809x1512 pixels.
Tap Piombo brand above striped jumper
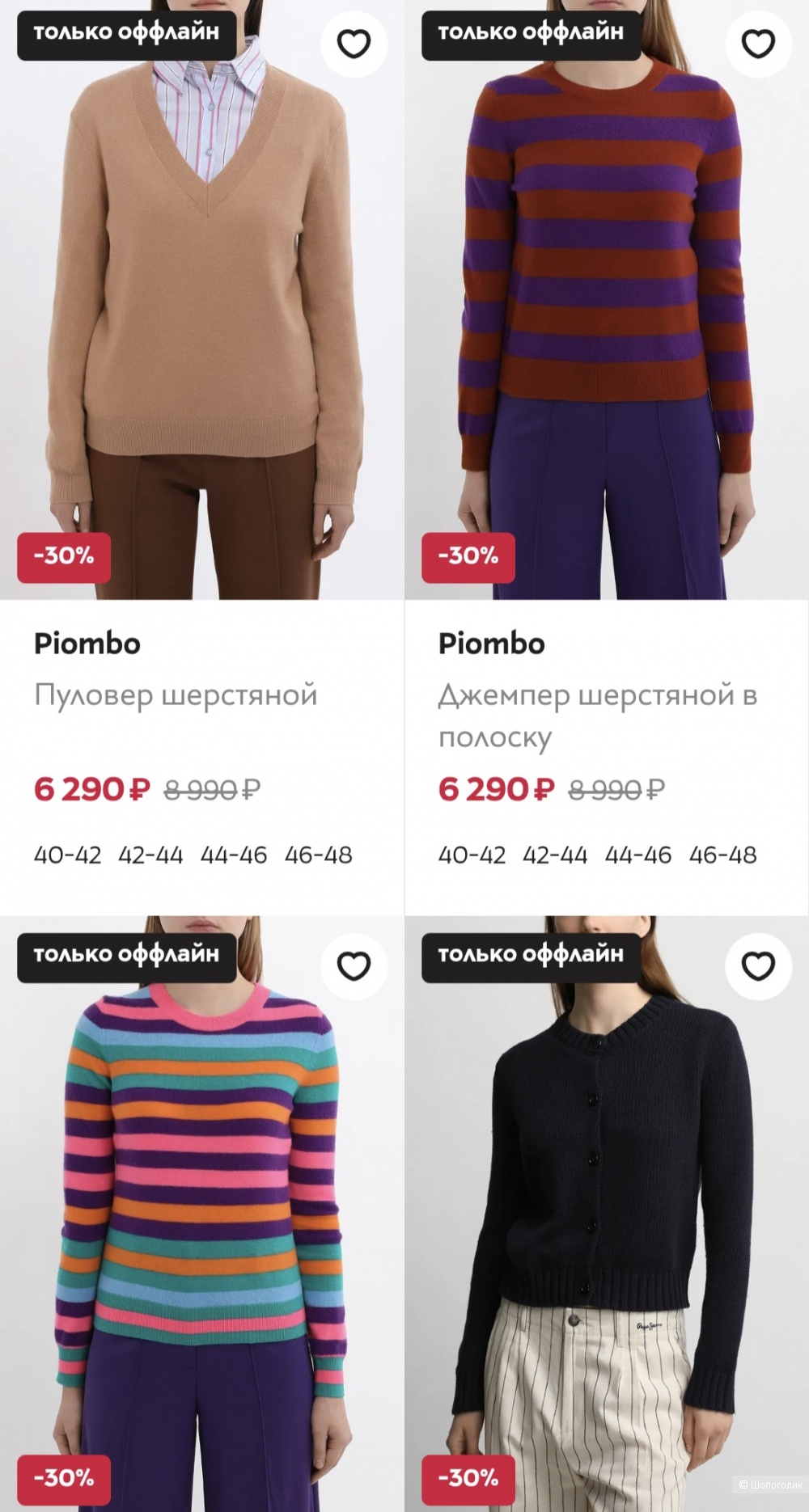tap(492, 644)
